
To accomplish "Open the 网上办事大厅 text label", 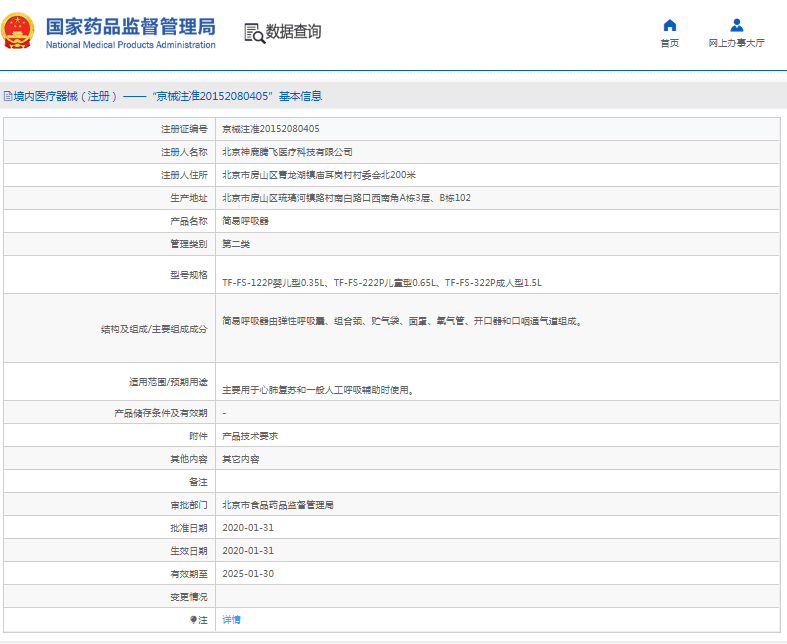I will pyautogui.click(x=736, y=44).
